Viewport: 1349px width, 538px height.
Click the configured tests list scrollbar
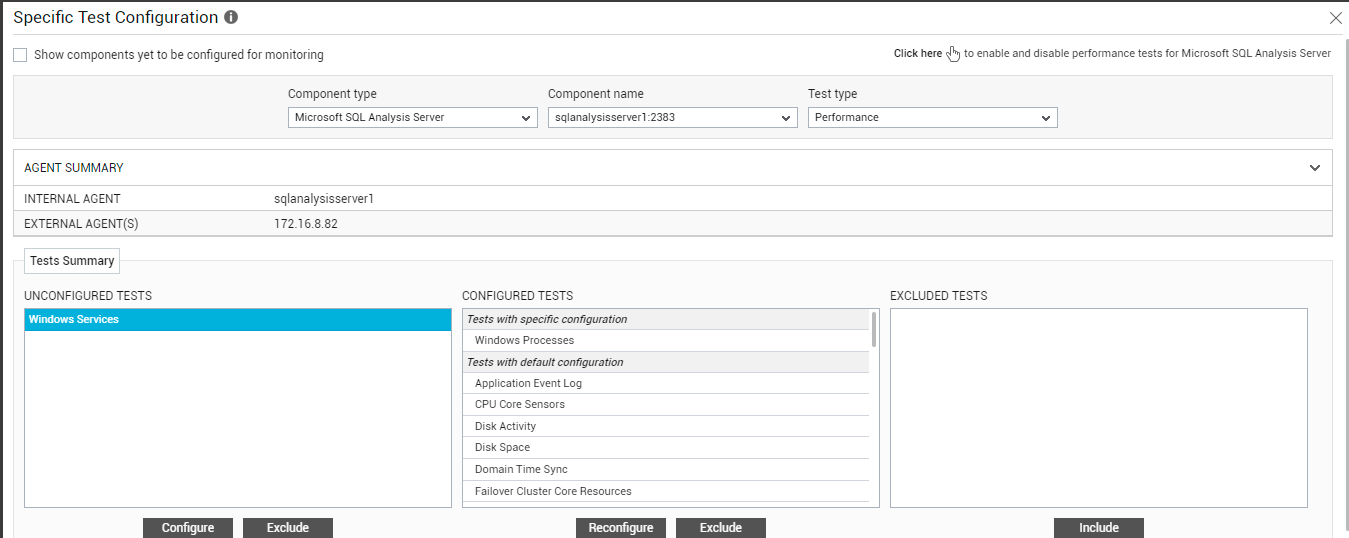[x=875, y=329]
